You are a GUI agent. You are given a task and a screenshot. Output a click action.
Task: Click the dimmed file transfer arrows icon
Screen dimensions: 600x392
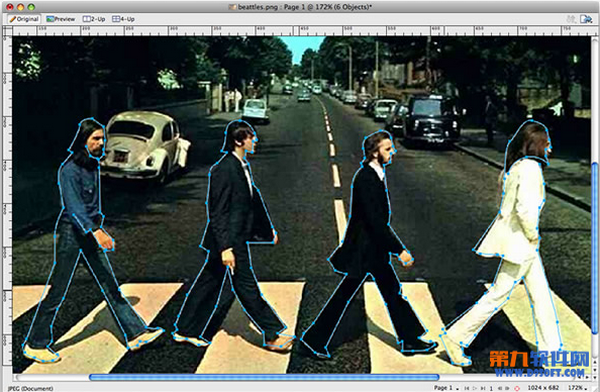571,19
